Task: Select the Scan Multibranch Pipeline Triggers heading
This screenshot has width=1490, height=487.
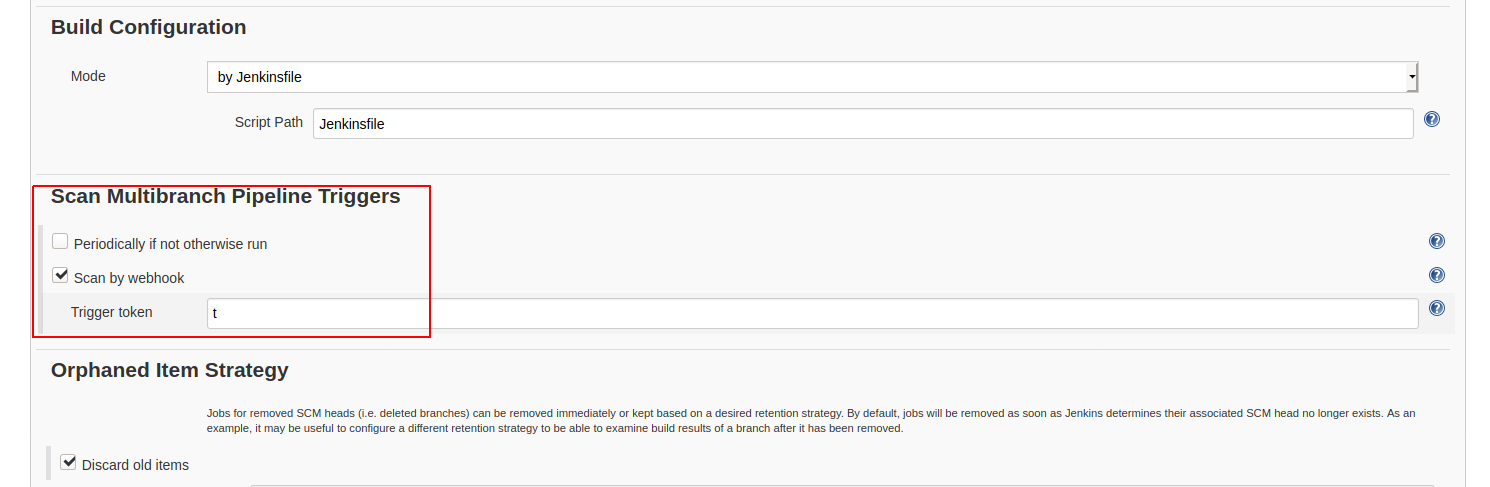Action: click(x=226, y=196)
